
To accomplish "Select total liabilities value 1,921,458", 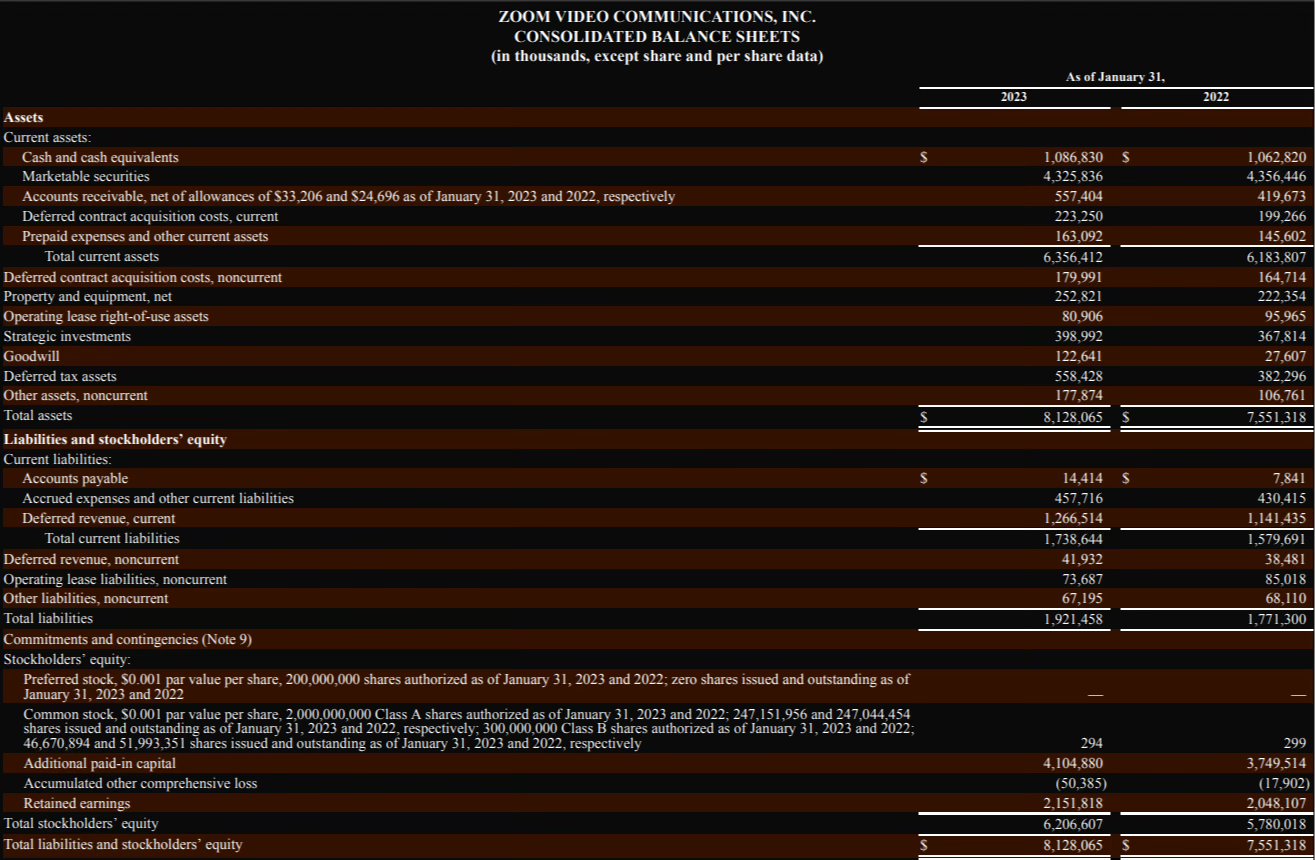I will 1073,619.
